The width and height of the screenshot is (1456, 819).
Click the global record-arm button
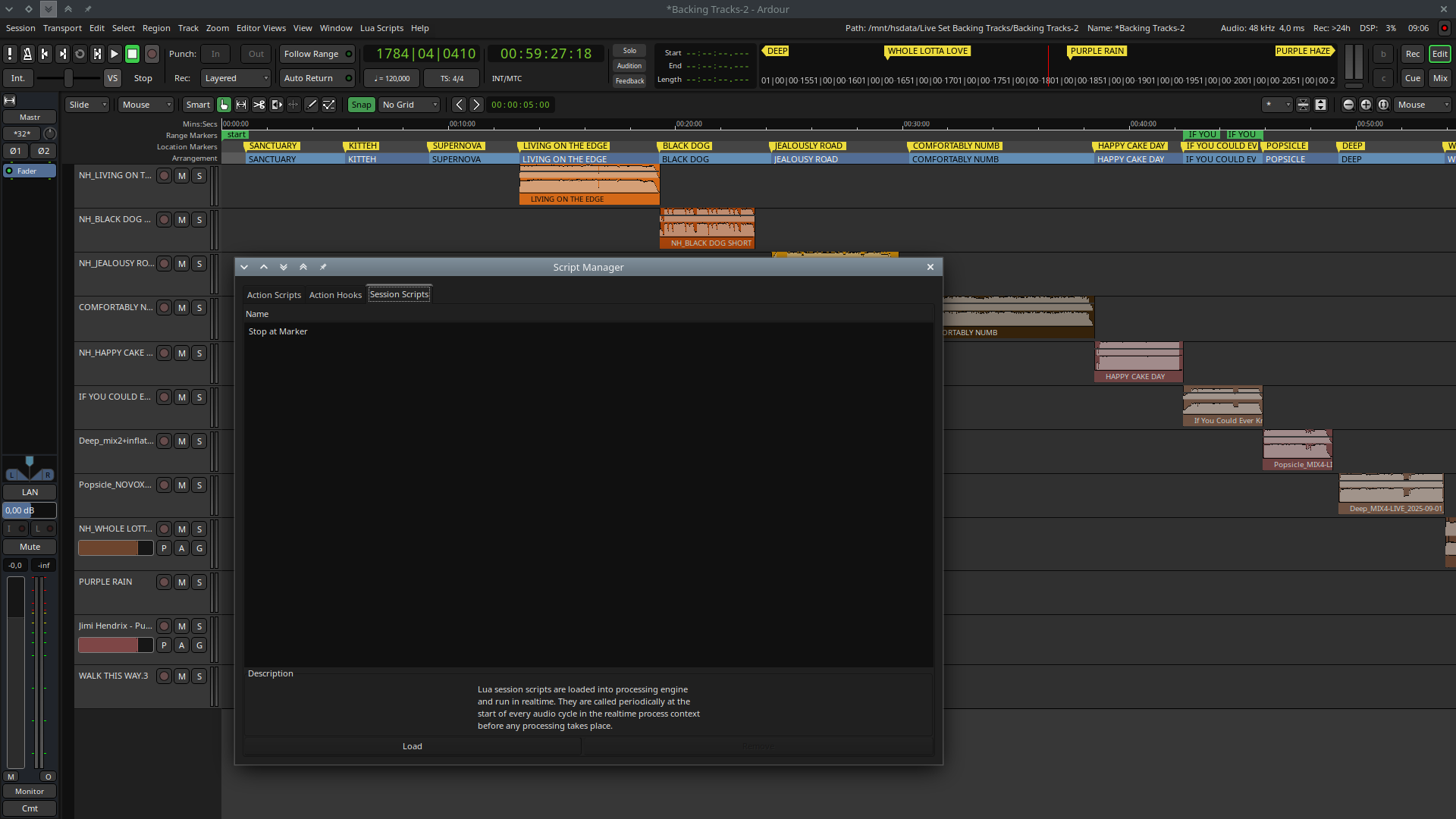[152, 54]
